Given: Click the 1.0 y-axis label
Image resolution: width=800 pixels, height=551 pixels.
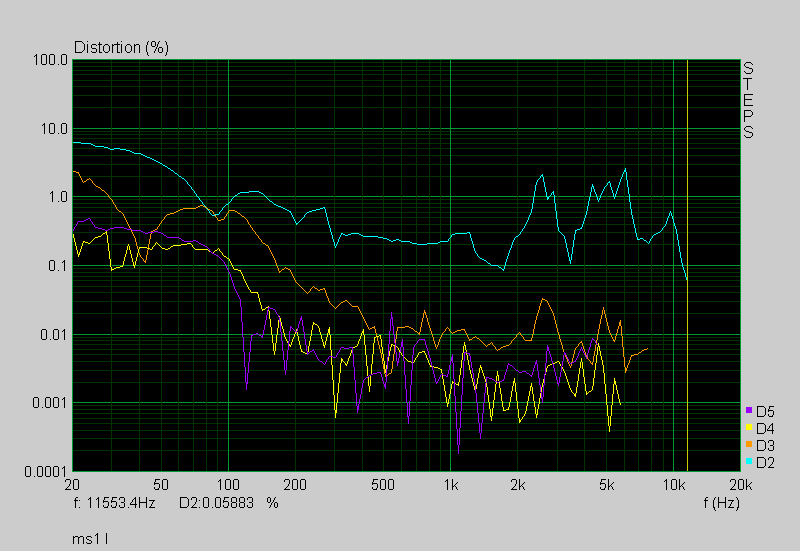Looking at the screenshot, I should coord(58,197).
